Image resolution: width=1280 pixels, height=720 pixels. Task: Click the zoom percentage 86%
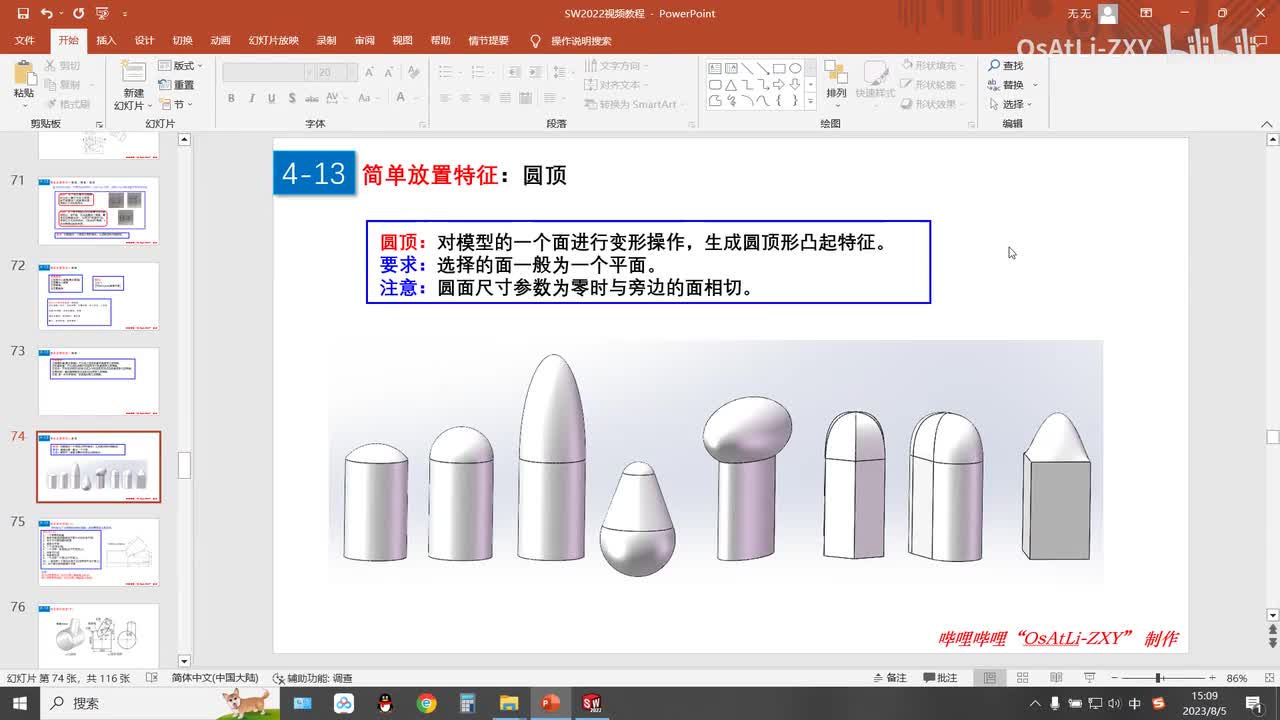click(x=1237, y=678)
